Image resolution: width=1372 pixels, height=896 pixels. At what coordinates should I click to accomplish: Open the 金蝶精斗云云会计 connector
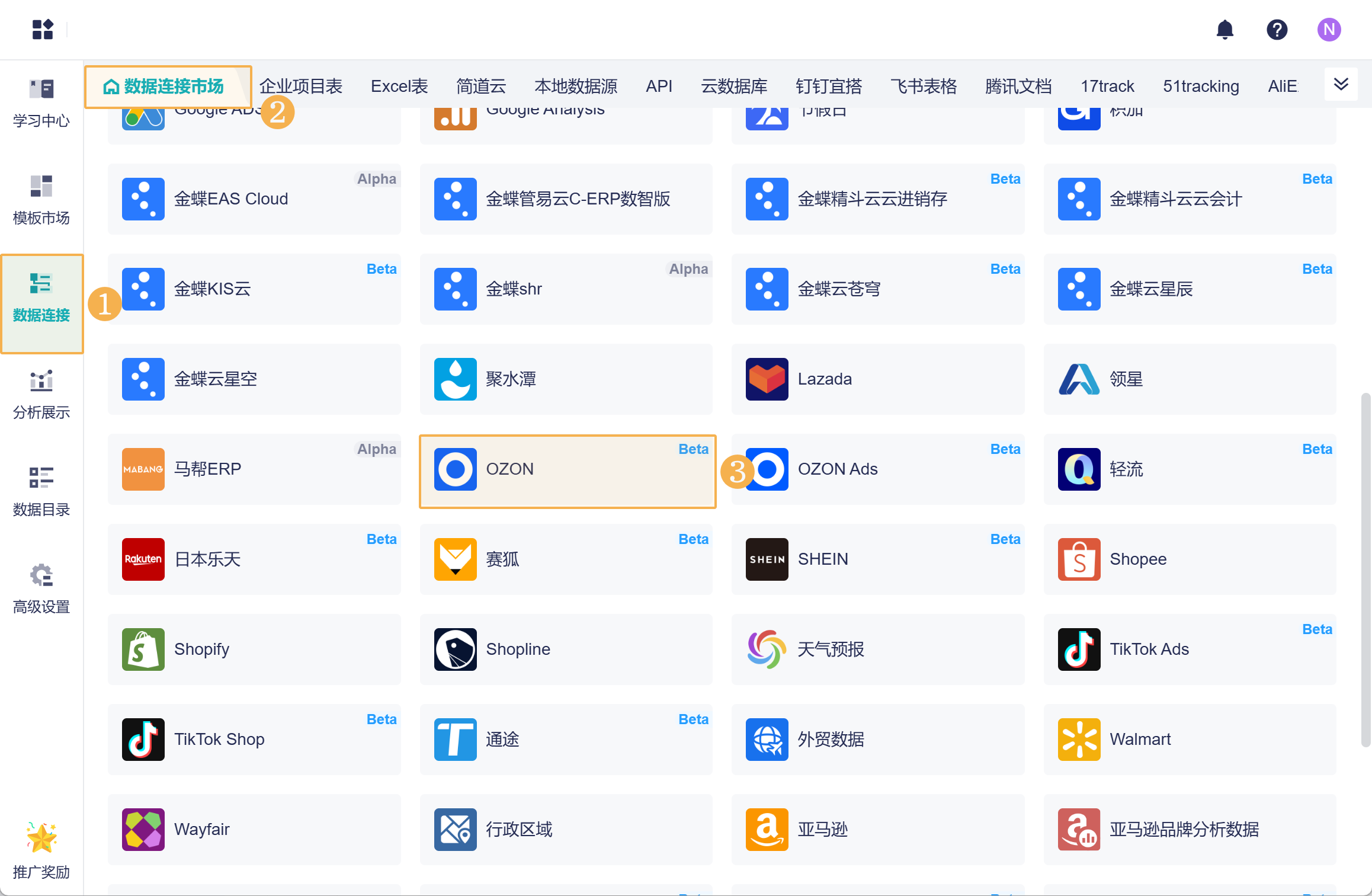[x=1190, y=199]
